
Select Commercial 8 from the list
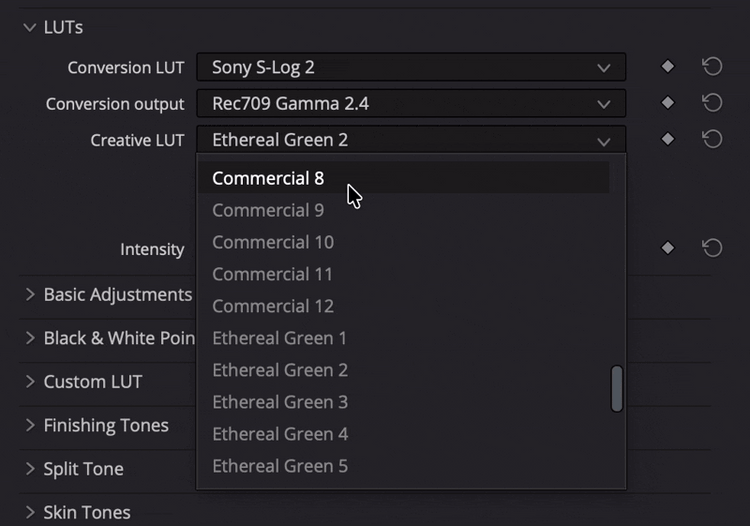404,178
